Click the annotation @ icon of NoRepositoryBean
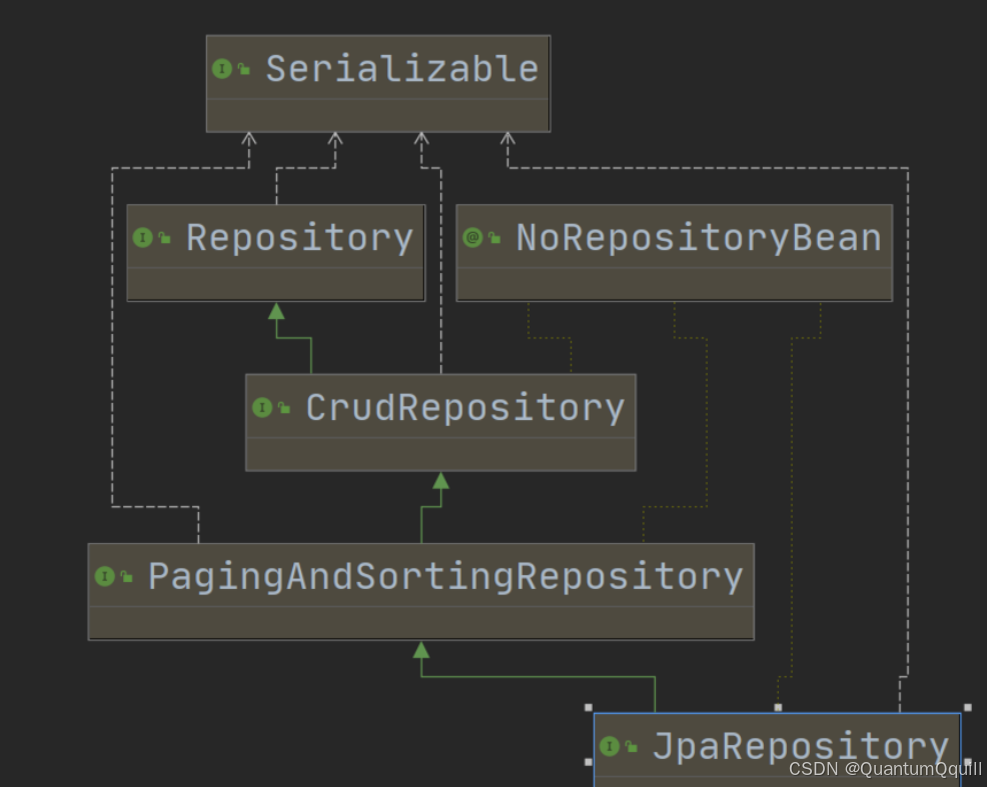This screenshot has height=787, width=987. (x=472, y=238)
